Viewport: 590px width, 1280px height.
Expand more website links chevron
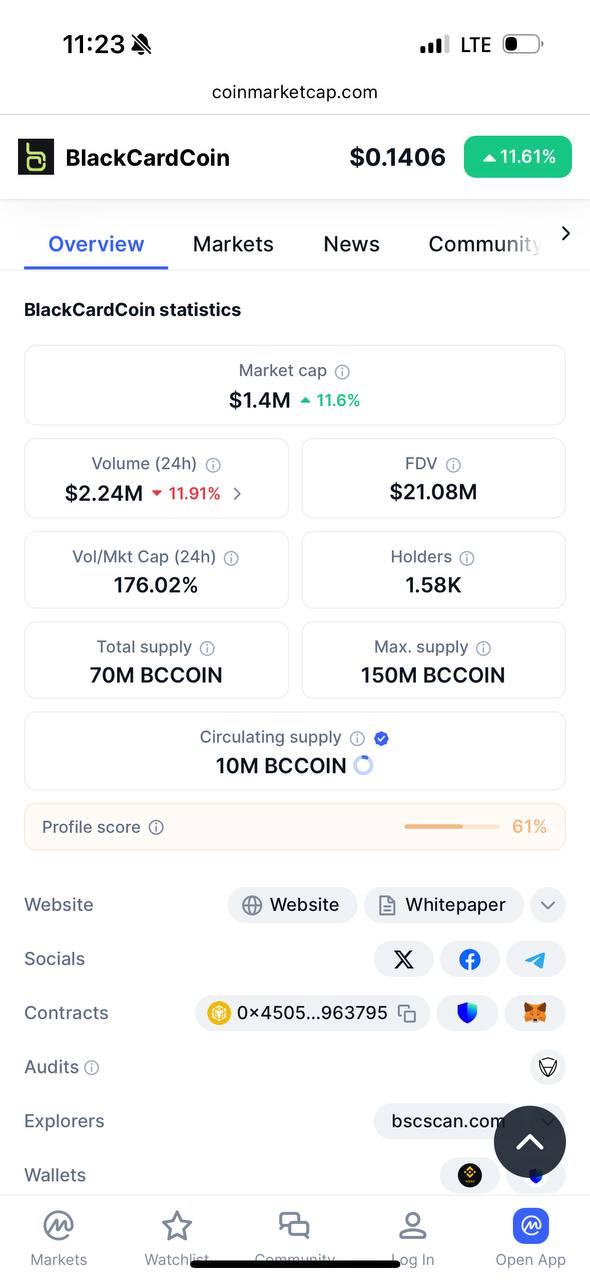pos(548,905)
